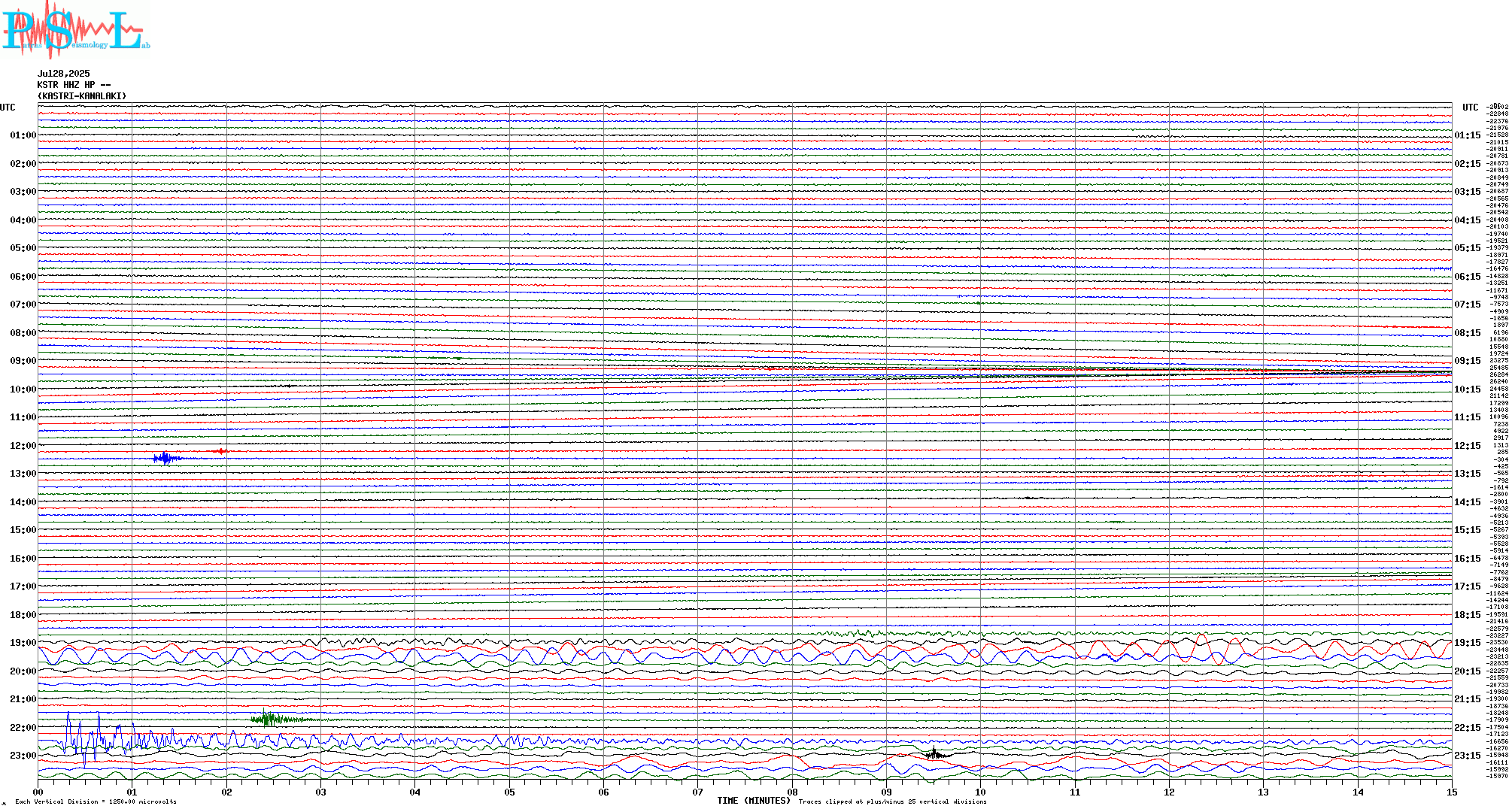The image size is (1512, 812).
Task: Click the 10:00 hour label
Action: coord(23,389)
